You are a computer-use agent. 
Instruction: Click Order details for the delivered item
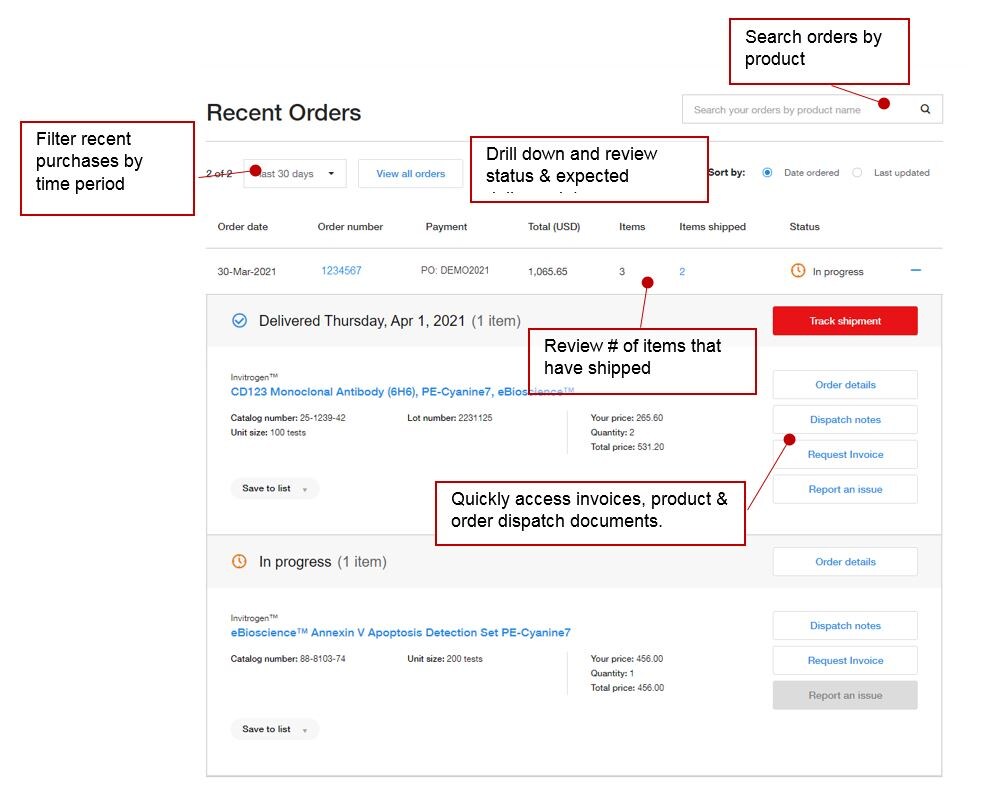click(844, 385)
